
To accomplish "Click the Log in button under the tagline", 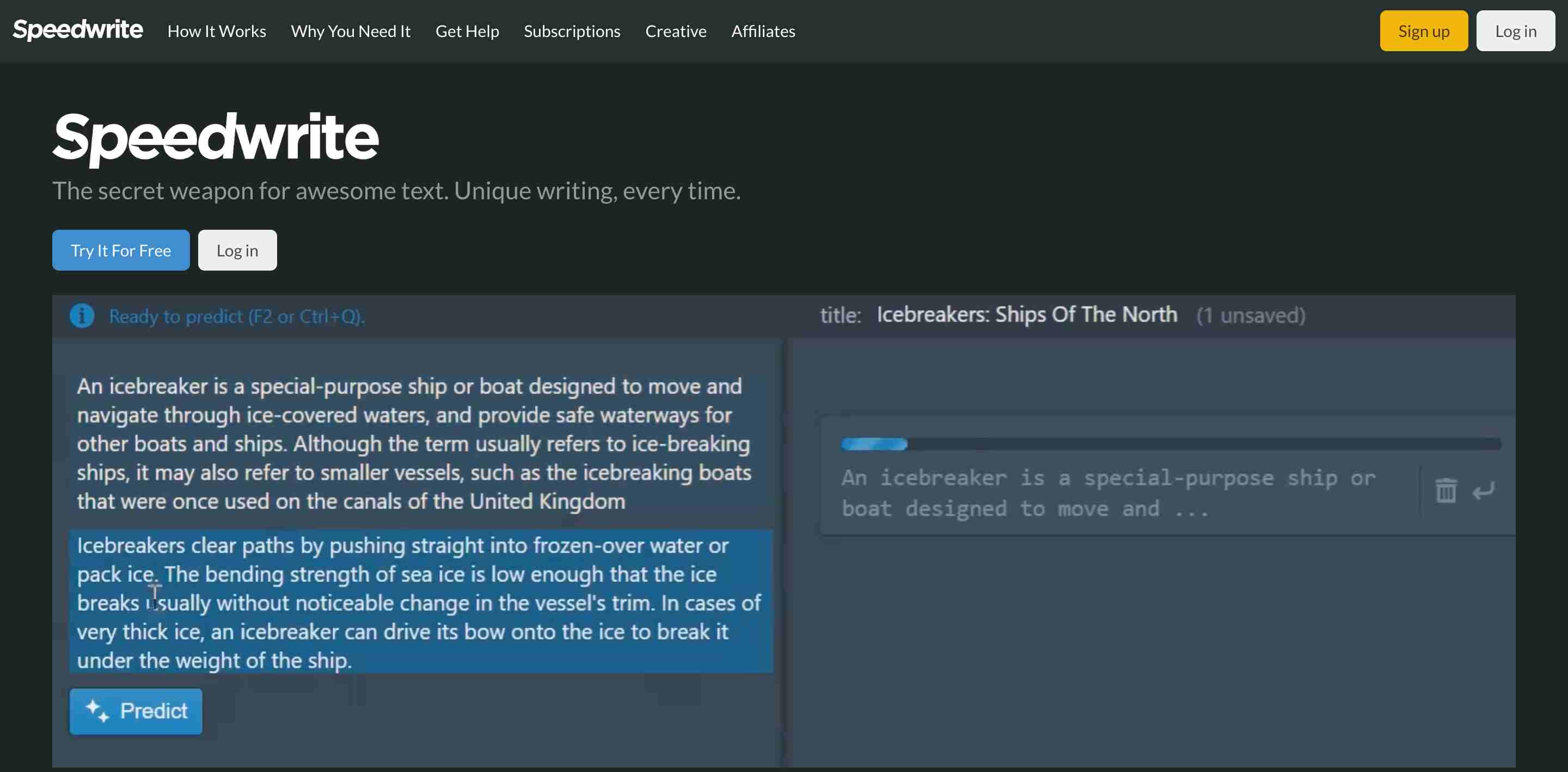I will tap(237, 250).
